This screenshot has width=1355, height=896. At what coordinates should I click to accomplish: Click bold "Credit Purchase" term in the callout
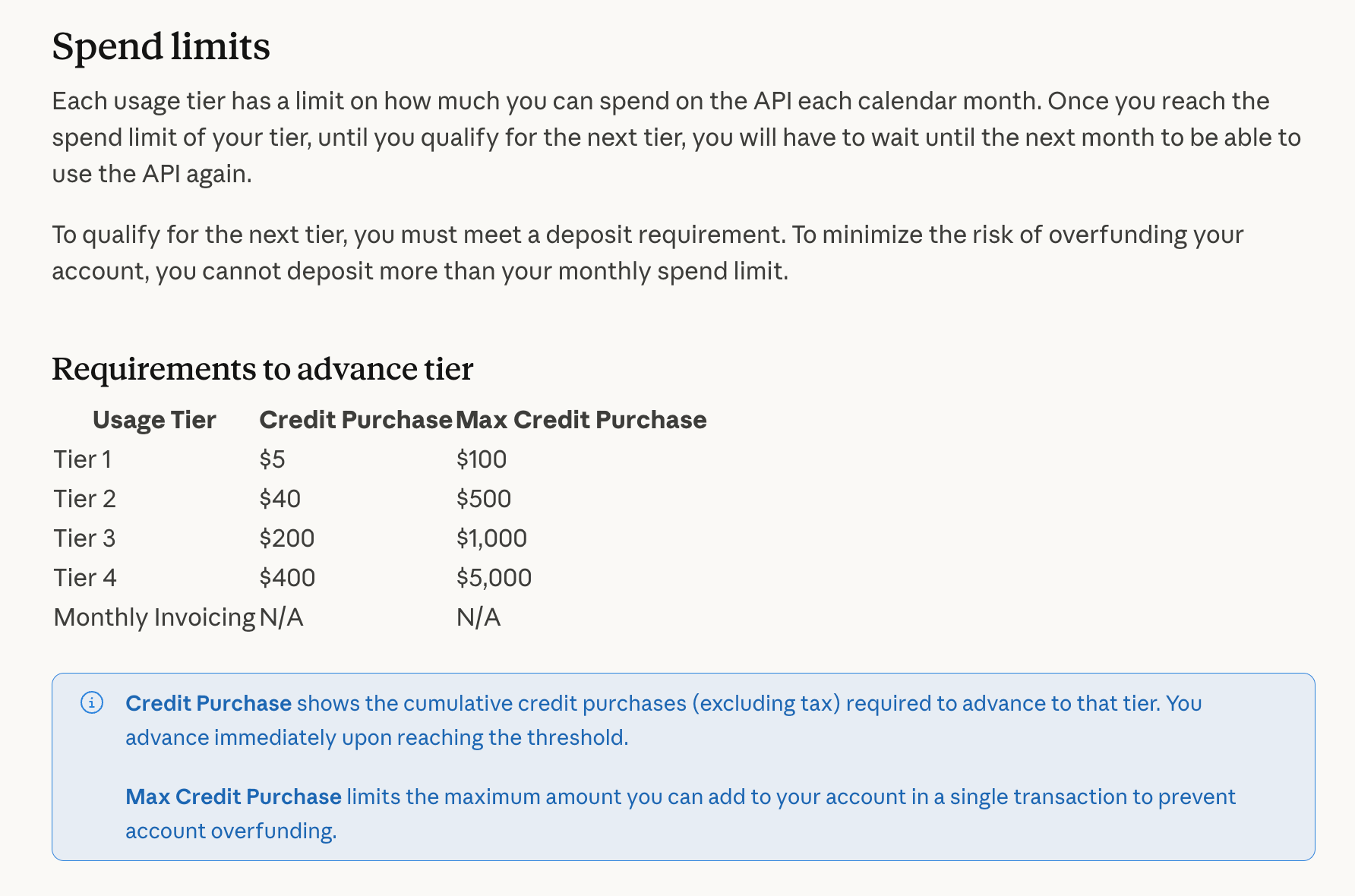click(208, 703)
